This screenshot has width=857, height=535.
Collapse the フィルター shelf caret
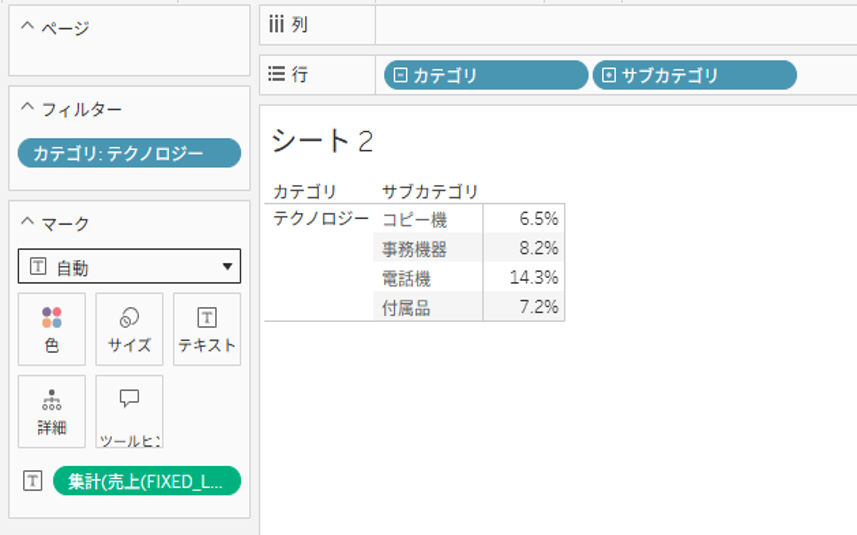[x=27, y=108]
